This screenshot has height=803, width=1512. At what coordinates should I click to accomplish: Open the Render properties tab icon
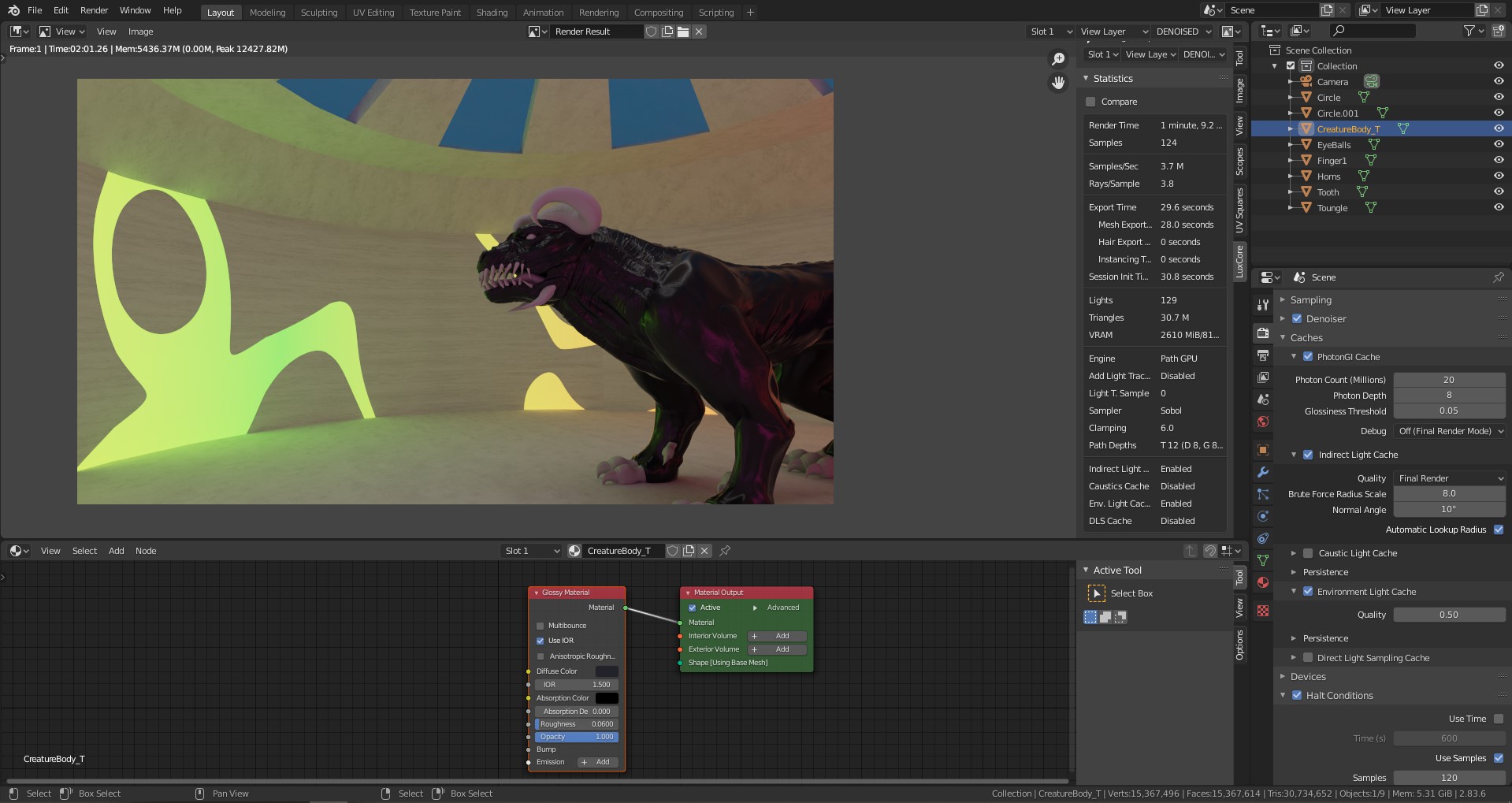[1263, 333]
